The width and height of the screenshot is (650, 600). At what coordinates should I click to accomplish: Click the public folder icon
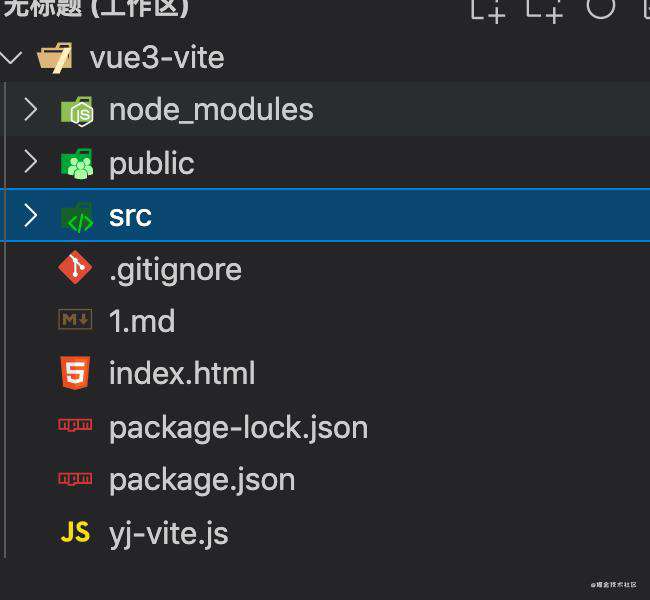coord(77,163)
